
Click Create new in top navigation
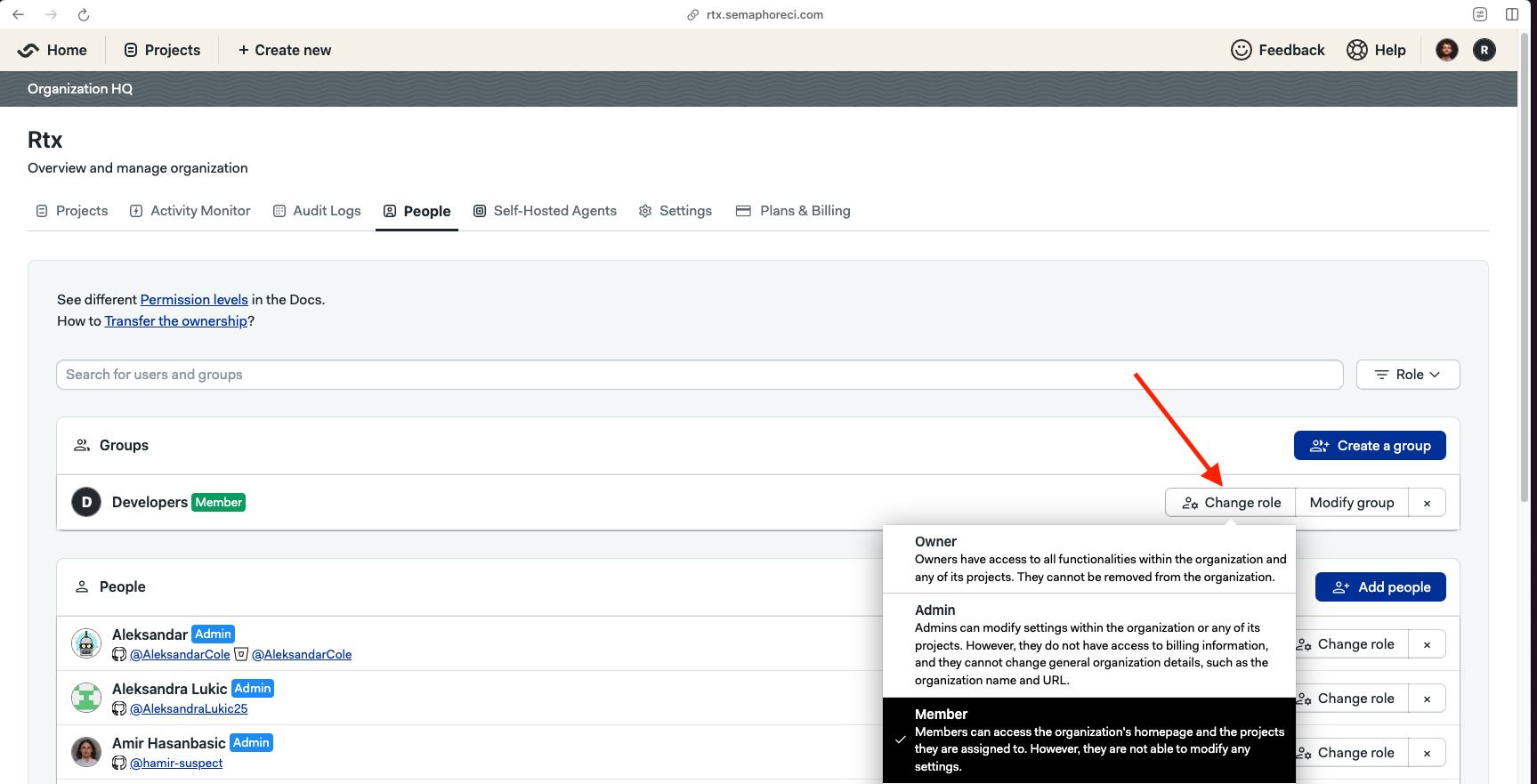pyautogui.click(x=285, y=50)
